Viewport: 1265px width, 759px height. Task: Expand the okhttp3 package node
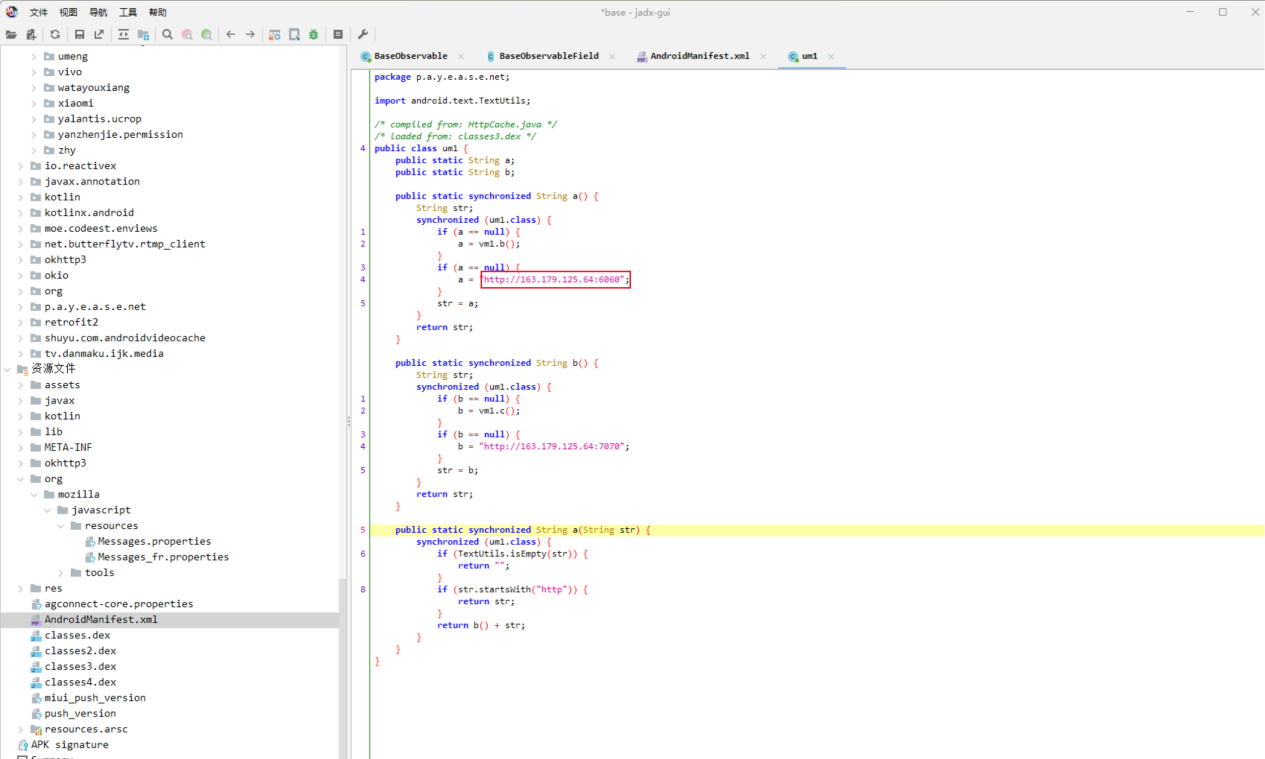tap(21, 260)
